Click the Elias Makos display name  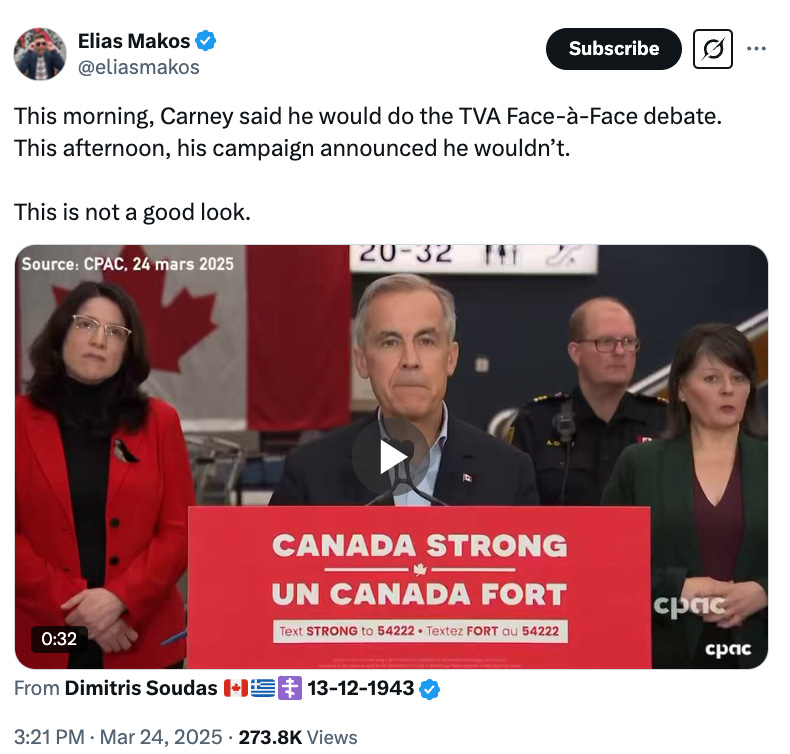point(134,41)
